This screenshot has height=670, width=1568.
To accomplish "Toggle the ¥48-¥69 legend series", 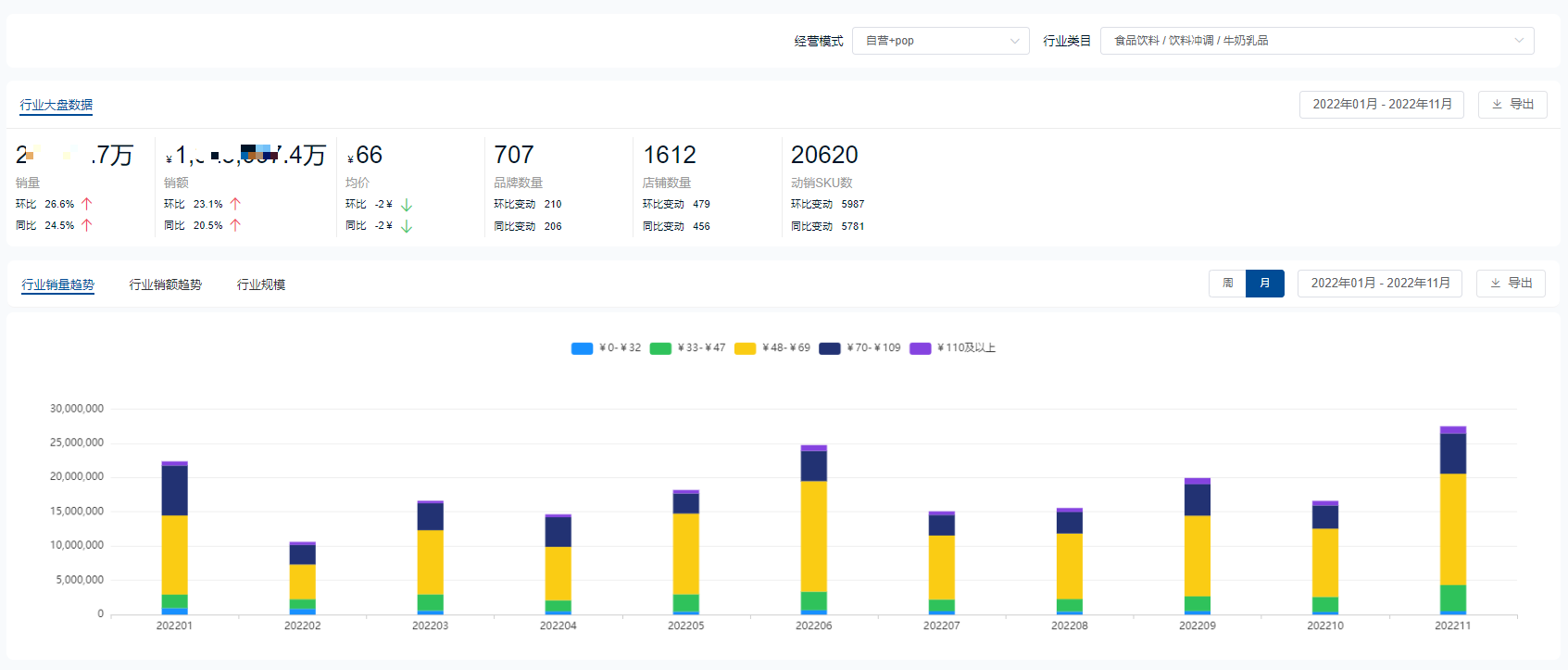I will pos(772,348).
